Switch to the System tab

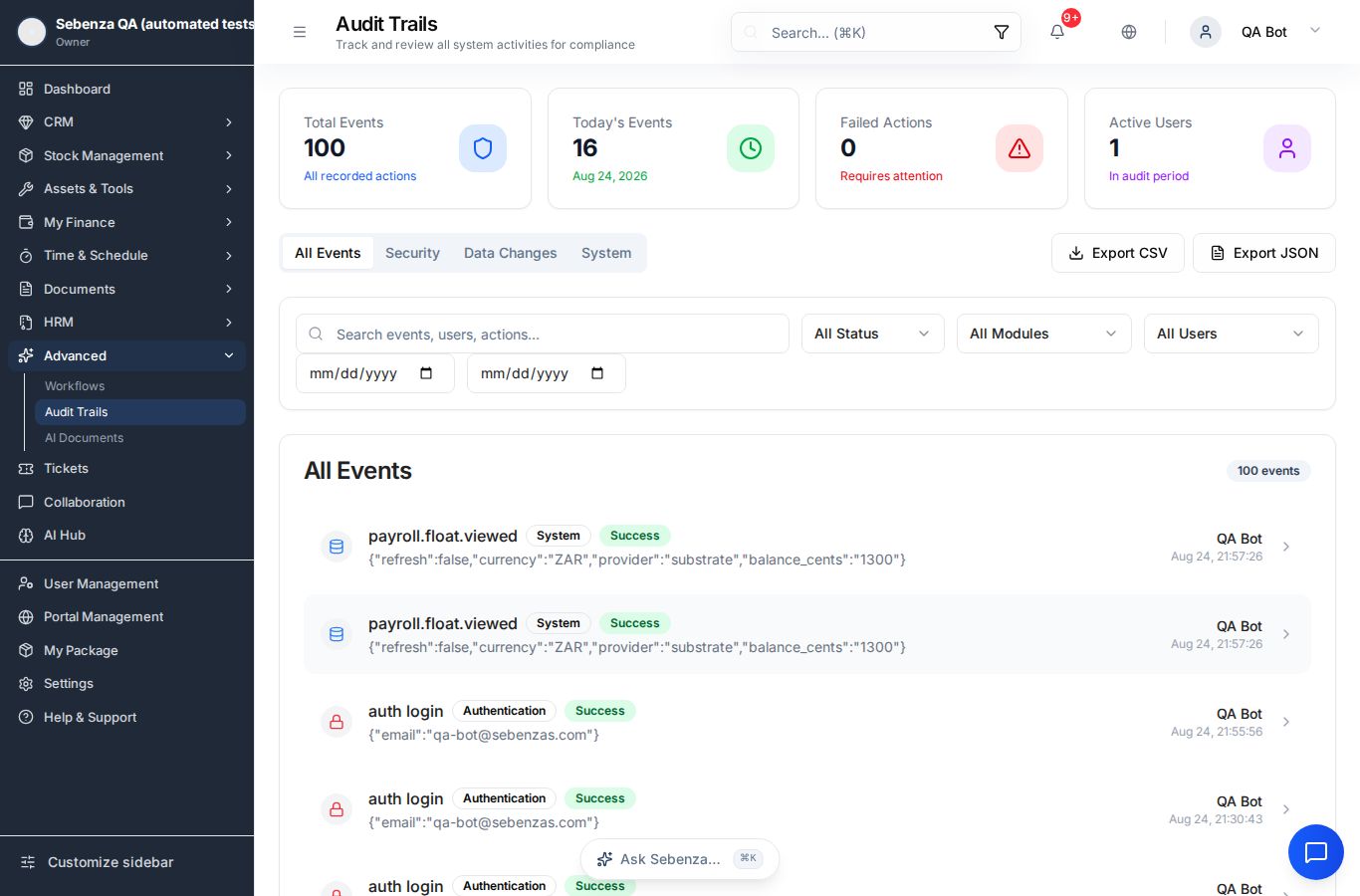point(606,253)
